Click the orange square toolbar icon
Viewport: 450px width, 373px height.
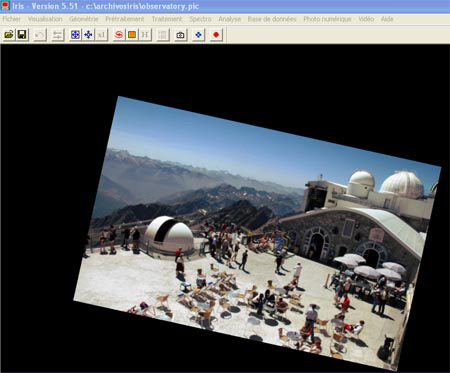(x=132, y=35)
